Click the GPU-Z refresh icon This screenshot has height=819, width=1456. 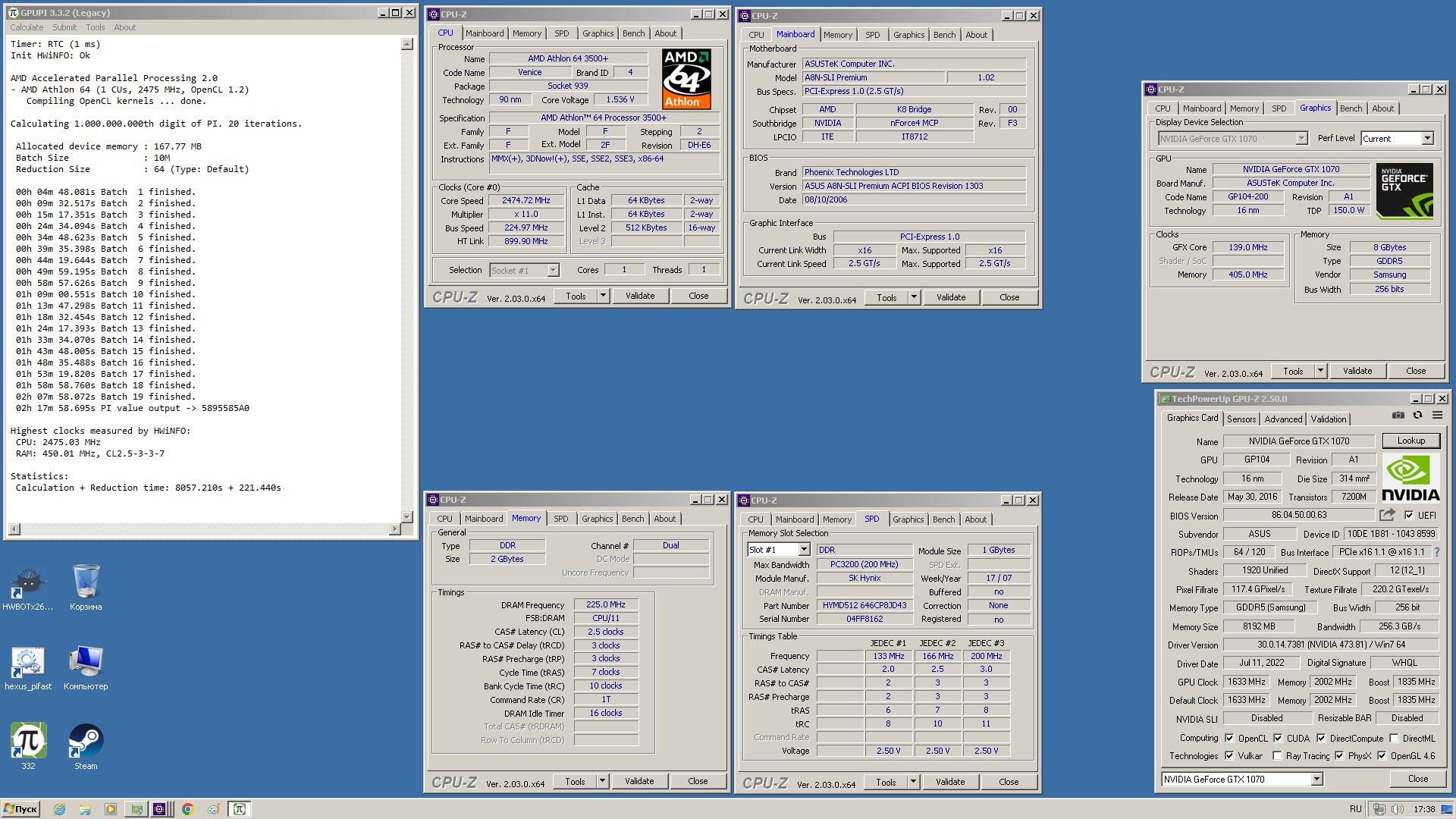(x=1417, y=416)
